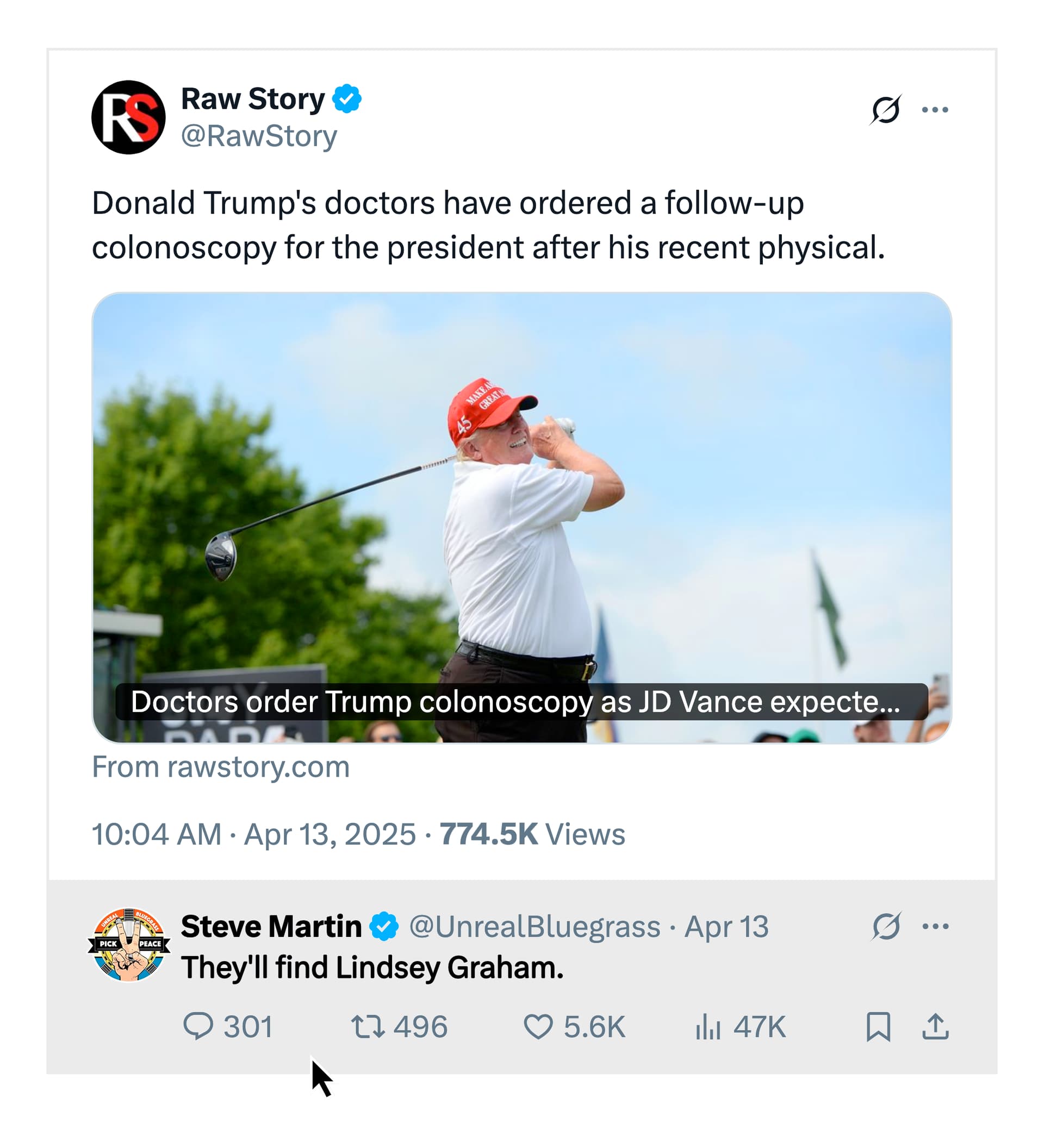Open the Steve Martin display name profile
The width and height of the screenshot is (1044, 1148).
coord(271,926)
